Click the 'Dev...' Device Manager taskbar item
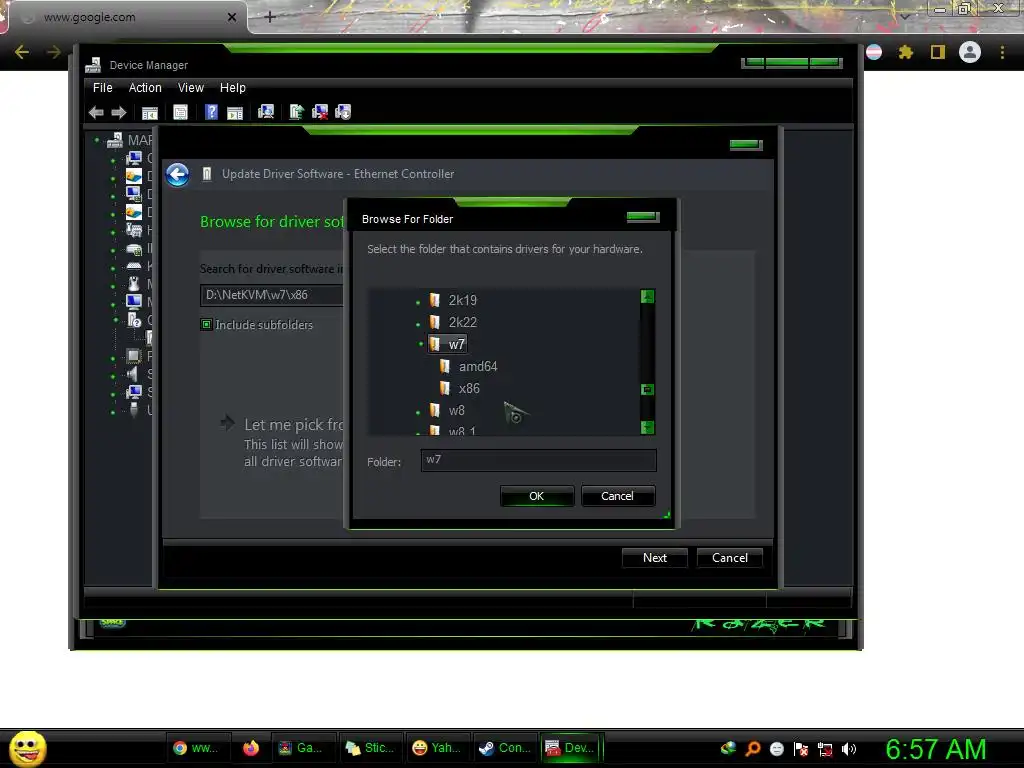Image resolution: width=1024 pixels, height=768 pixels. [x=571, y=748]
